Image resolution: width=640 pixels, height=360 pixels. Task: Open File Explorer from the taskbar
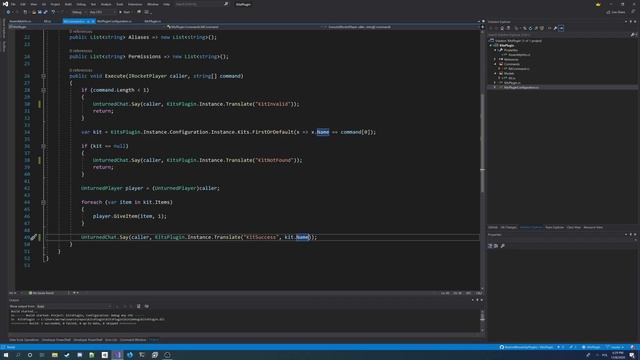(x=54, y=355)
